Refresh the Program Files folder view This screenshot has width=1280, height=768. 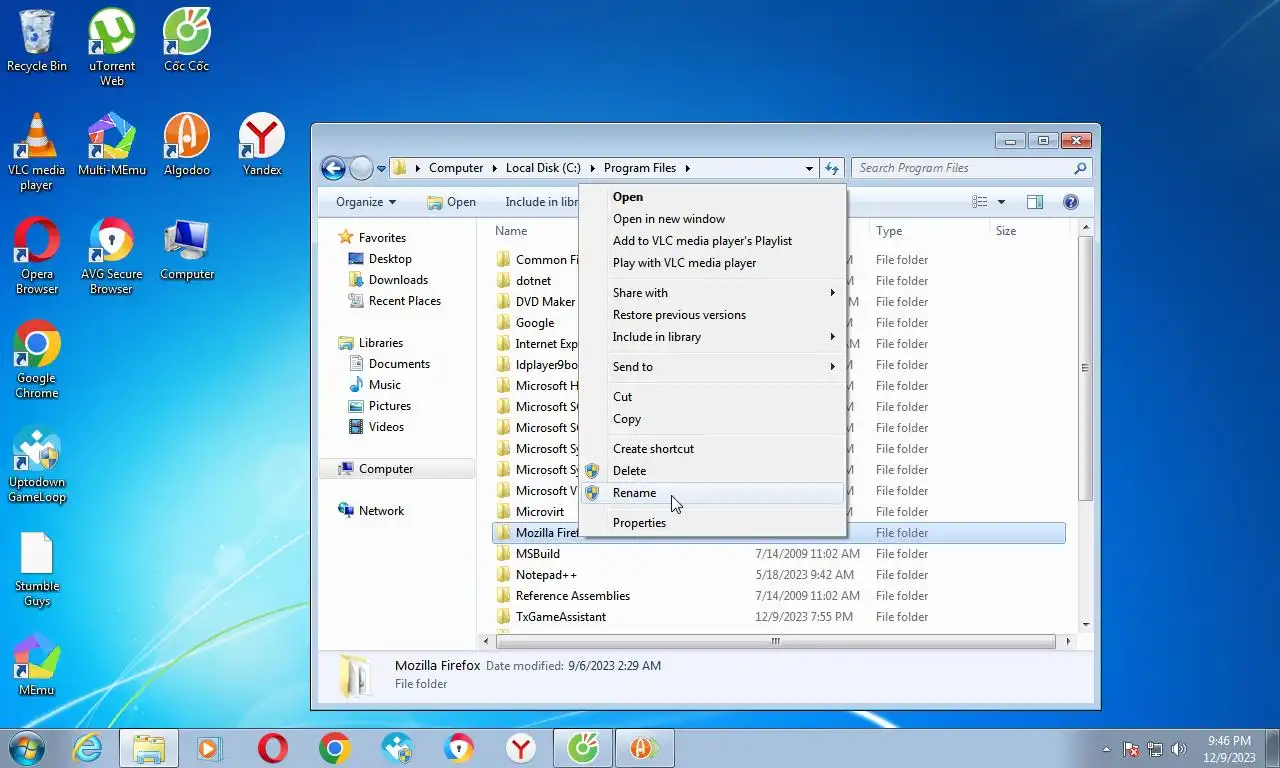point(831,168)
